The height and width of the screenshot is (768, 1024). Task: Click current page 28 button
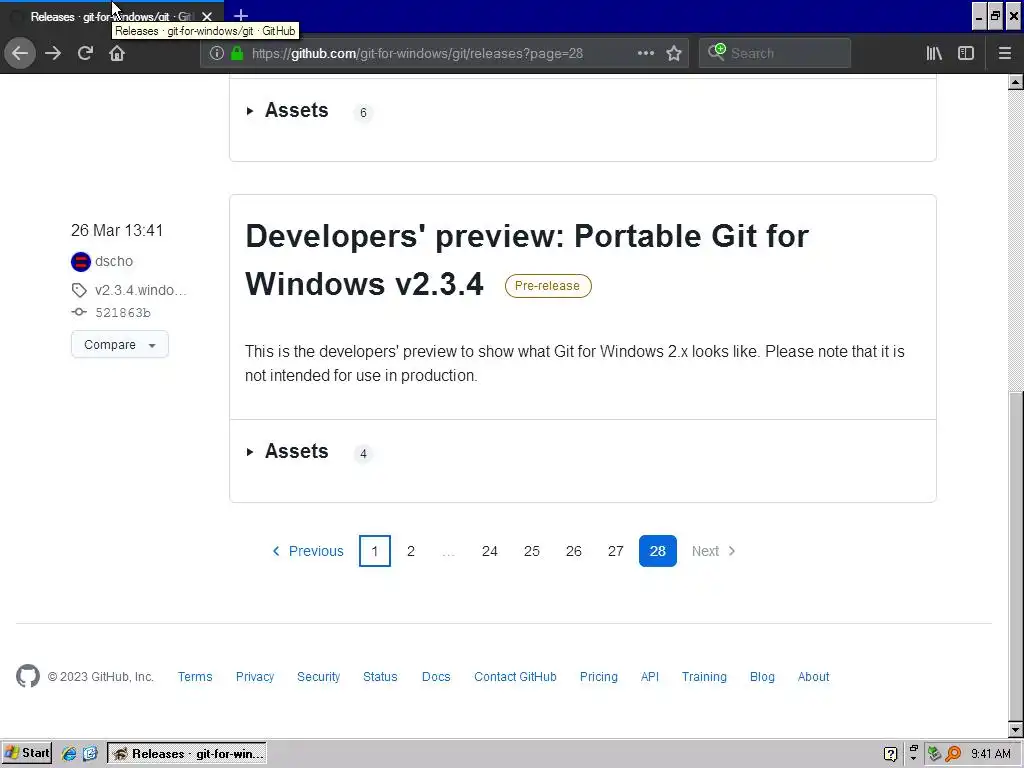(658, 551)
